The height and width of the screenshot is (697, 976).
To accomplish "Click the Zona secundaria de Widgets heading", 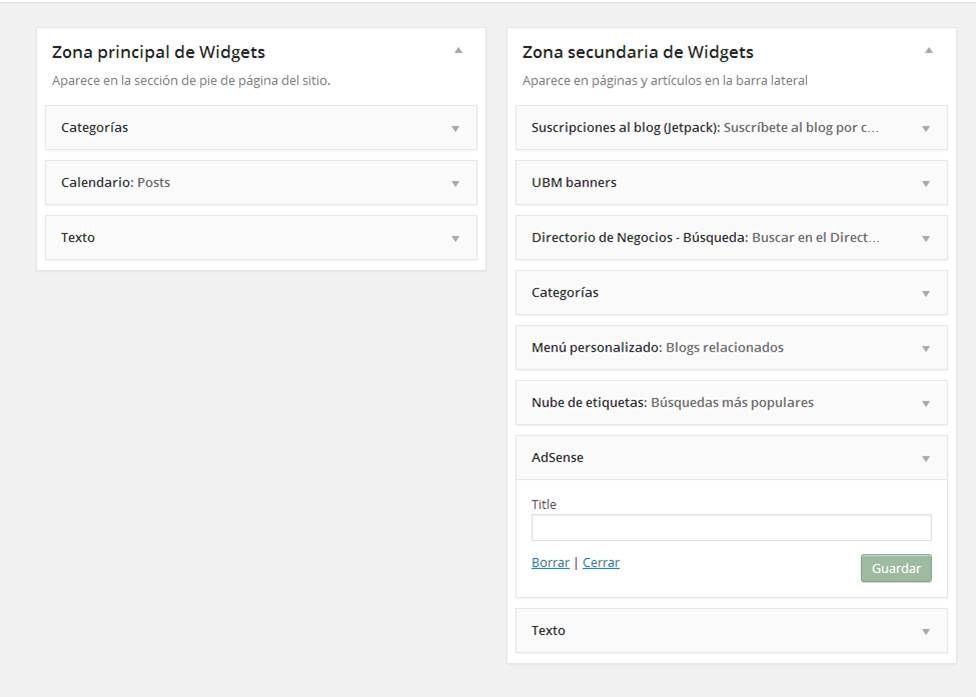I will 638,52.
